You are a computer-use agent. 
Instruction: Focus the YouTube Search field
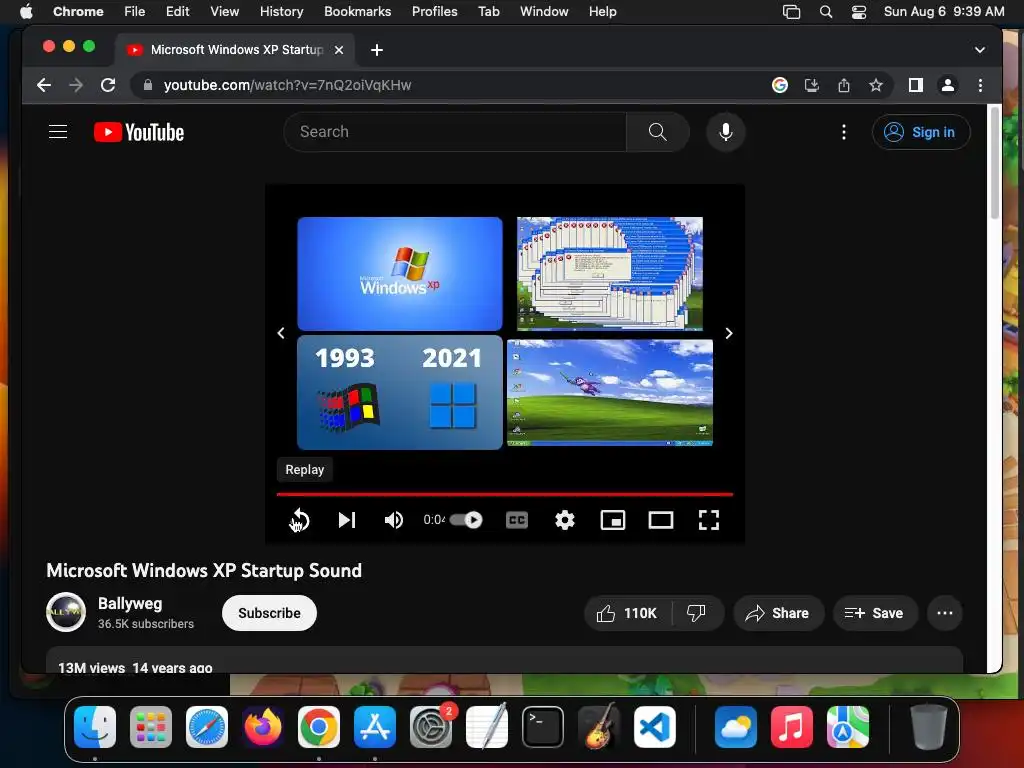455,132
